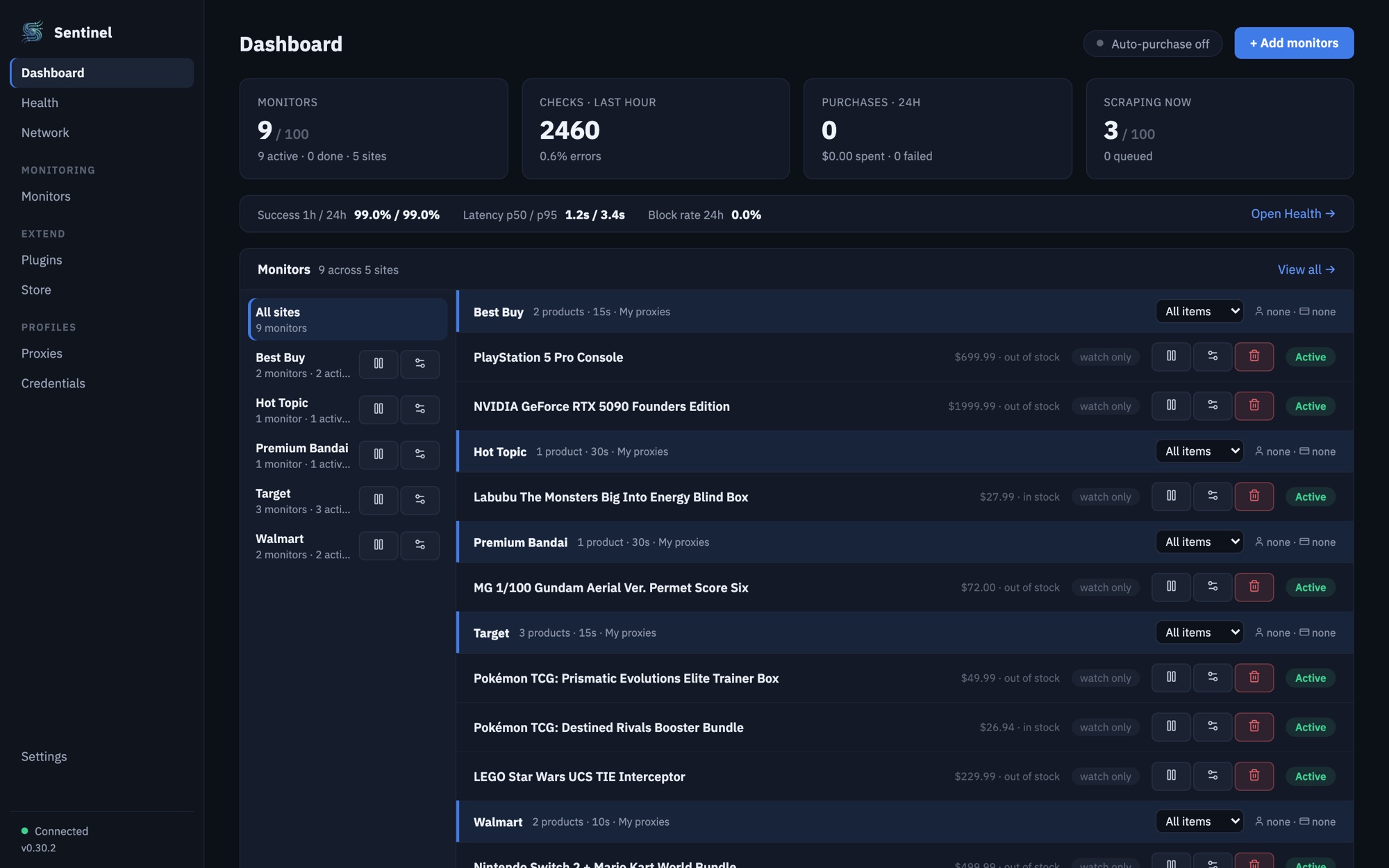The height and width of the screenshot is (868, 1389).
Task: Click the Monitors sidebar entry
Action: pos(102,197)
